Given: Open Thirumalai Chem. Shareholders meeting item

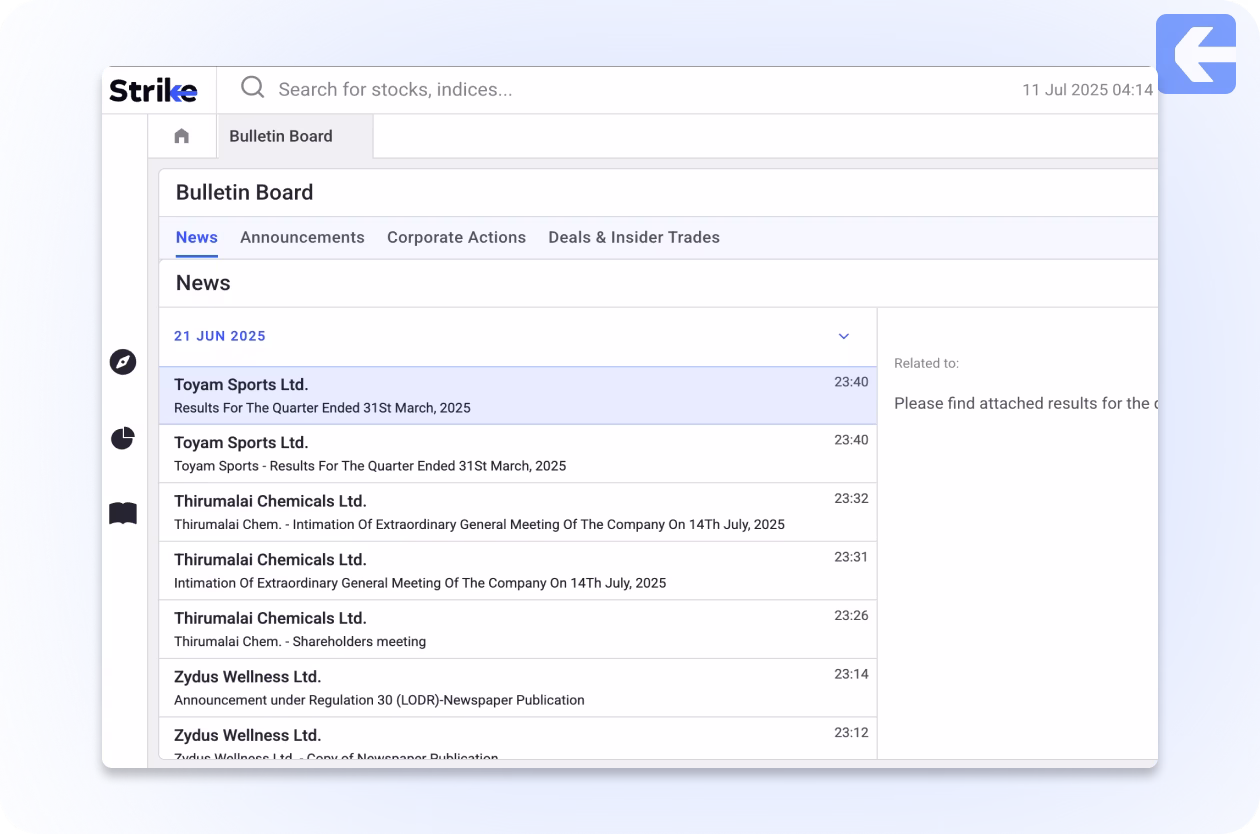Looking at the screenshot, I should [x=500, y=629].
